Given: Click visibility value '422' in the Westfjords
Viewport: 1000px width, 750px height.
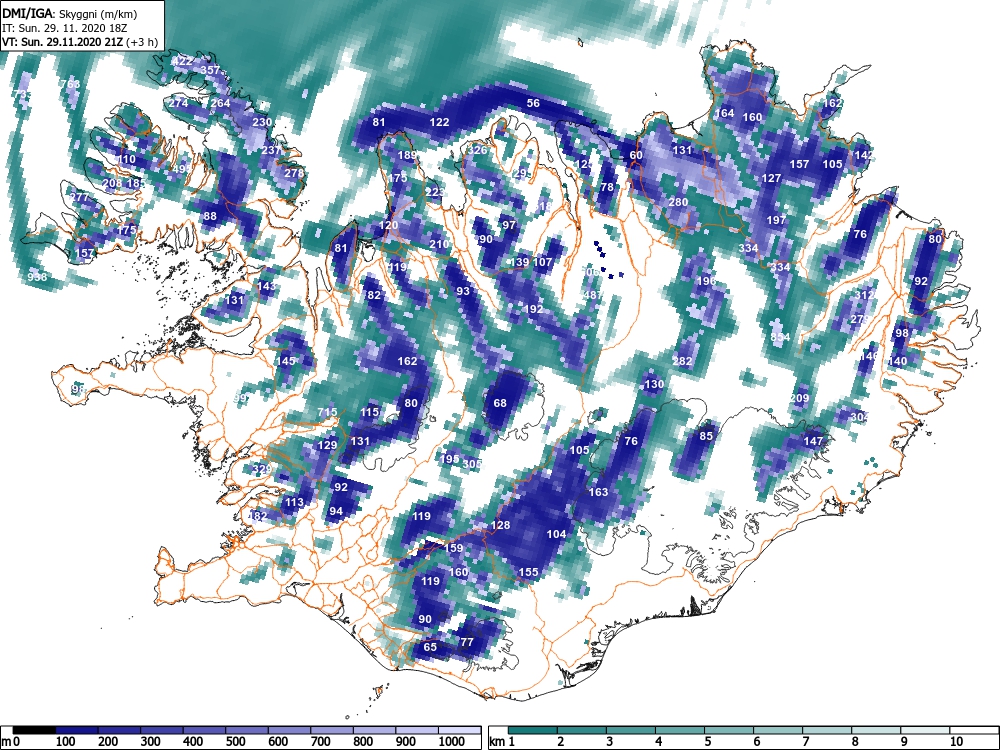Looking at the screenshot, I should 182,61.
